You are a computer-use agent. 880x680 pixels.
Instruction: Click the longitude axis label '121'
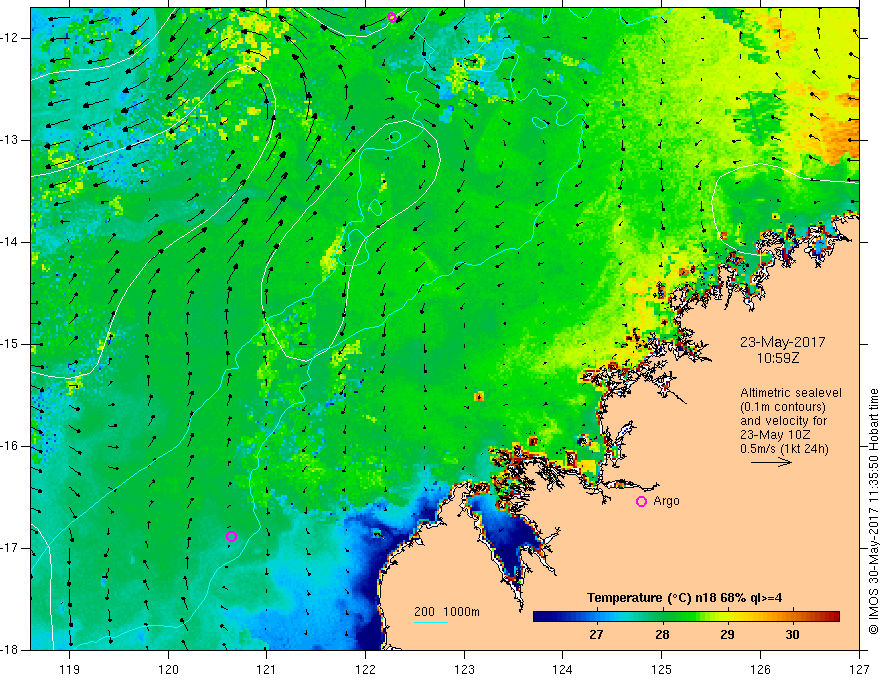pos(267,669)
